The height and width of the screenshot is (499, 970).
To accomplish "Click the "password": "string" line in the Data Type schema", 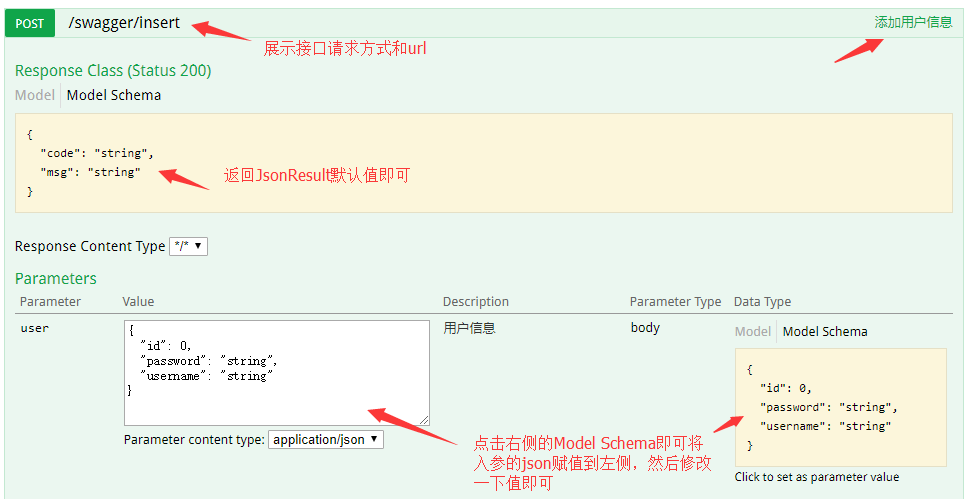I will tap(828, 407).
